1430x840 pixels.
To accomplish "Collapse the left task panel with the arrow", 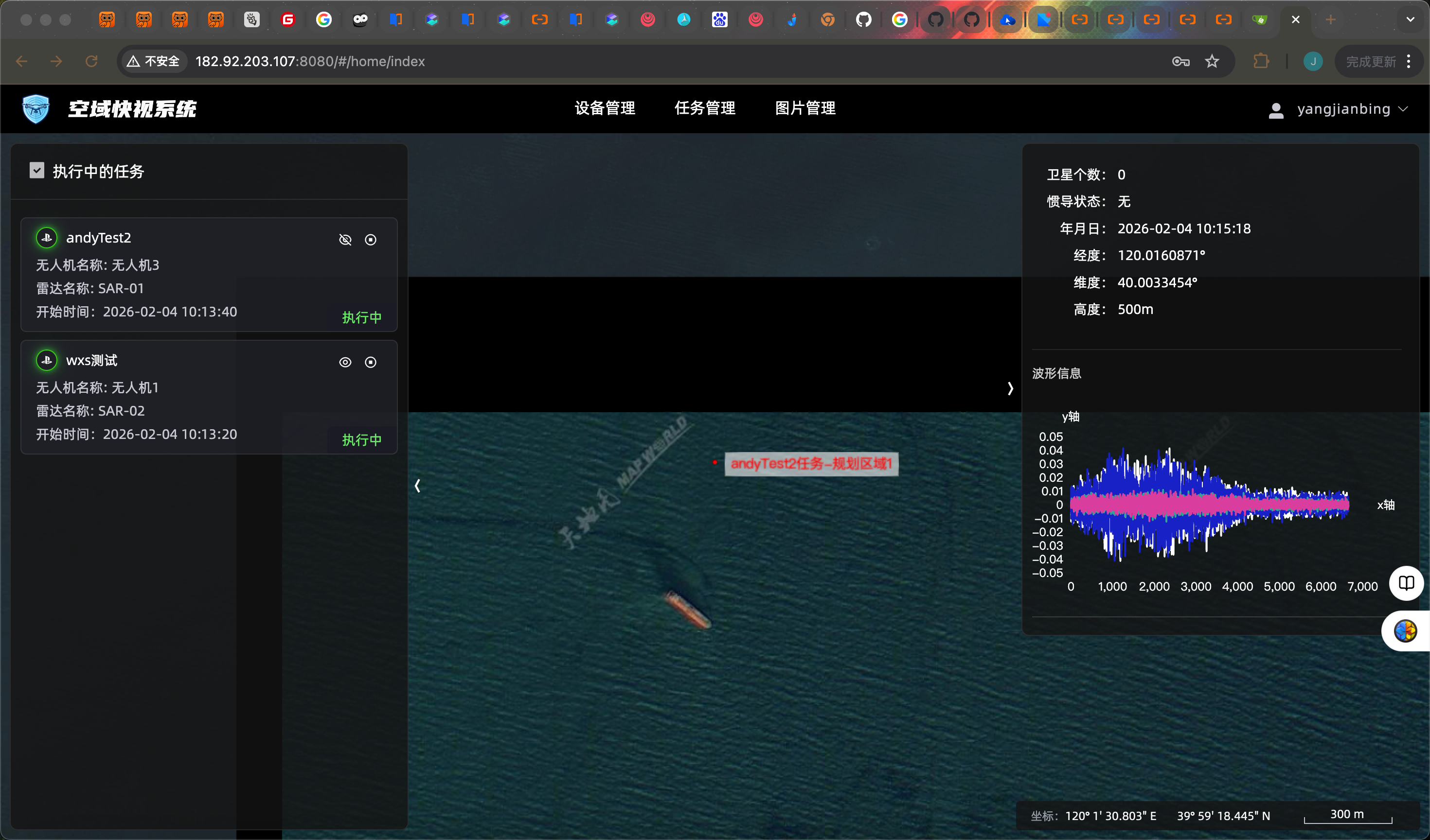I will click(x=418, y=486).
